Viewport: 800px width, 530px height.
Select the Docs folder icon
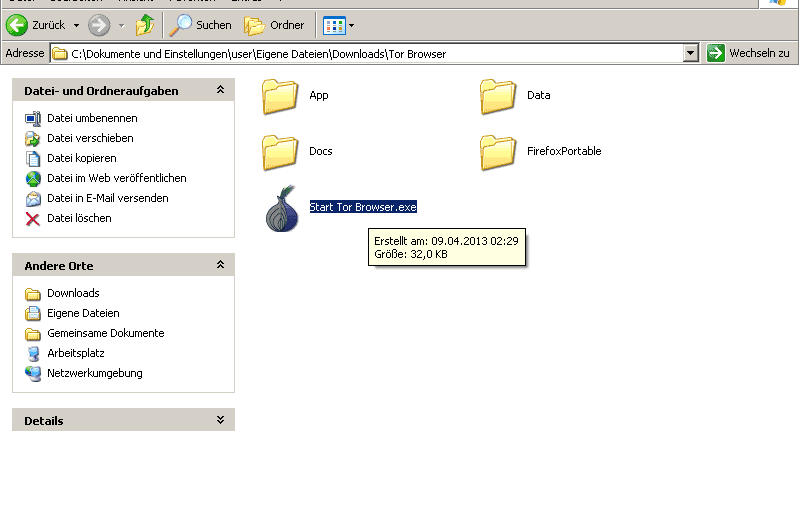point(280,152)
